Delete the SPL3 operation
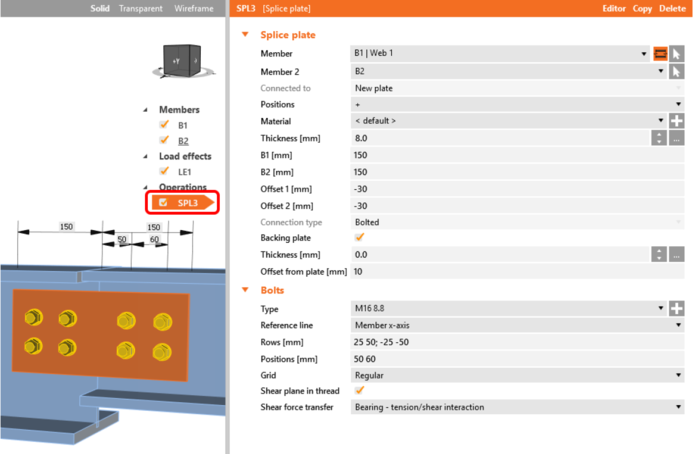Viewport: 700px width, 454px height. point(672,8)
